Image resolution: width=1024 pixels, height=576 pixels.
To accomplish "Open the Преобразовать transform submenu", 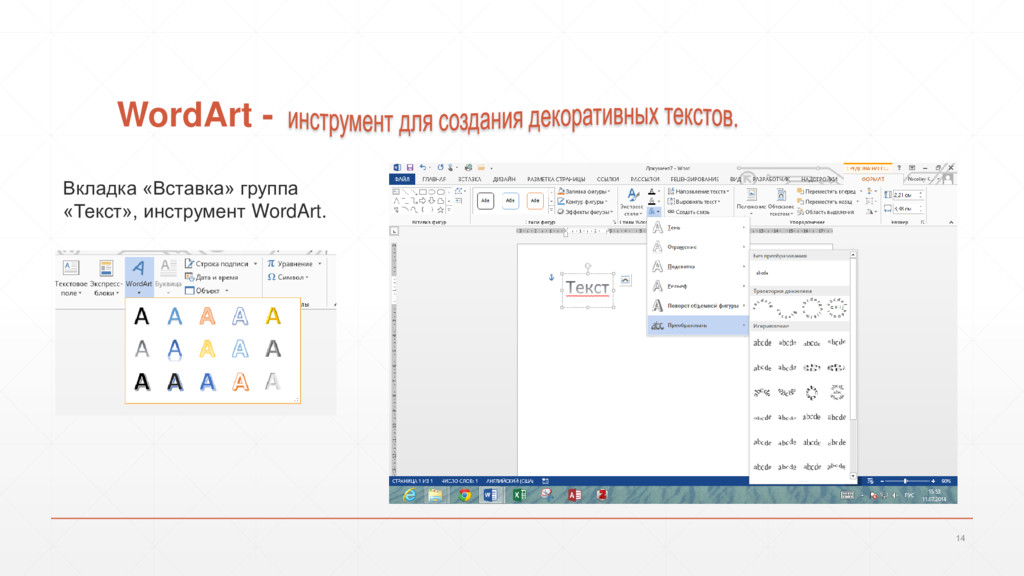I will (698, 325).
